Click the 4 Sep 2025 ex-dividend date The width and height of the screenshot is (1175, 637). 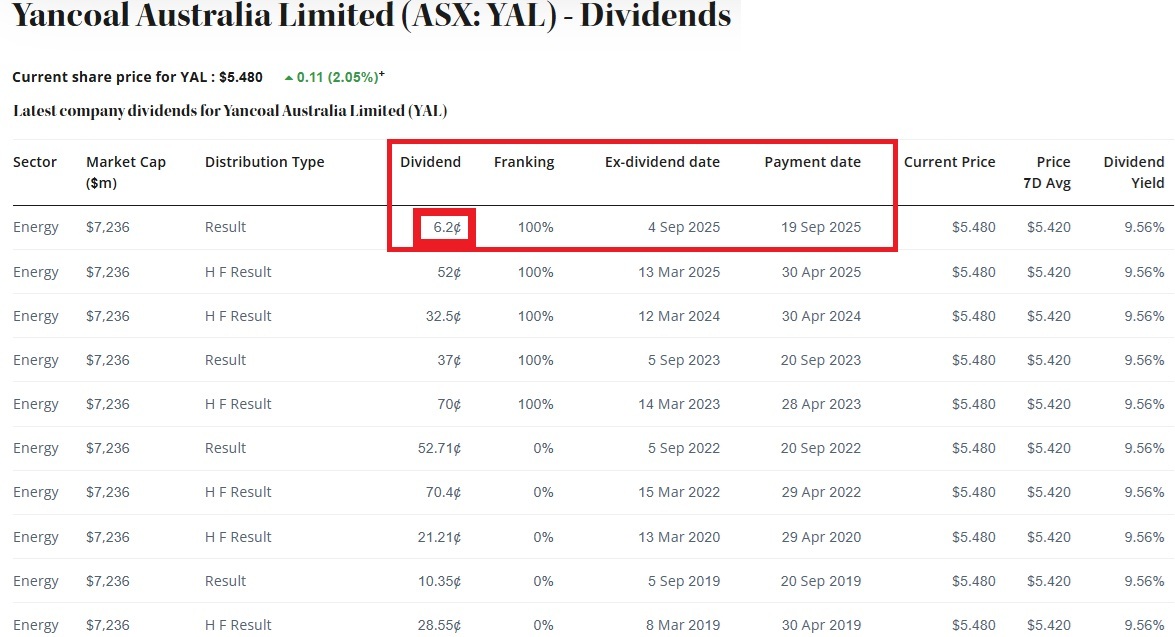coord(683,227)
